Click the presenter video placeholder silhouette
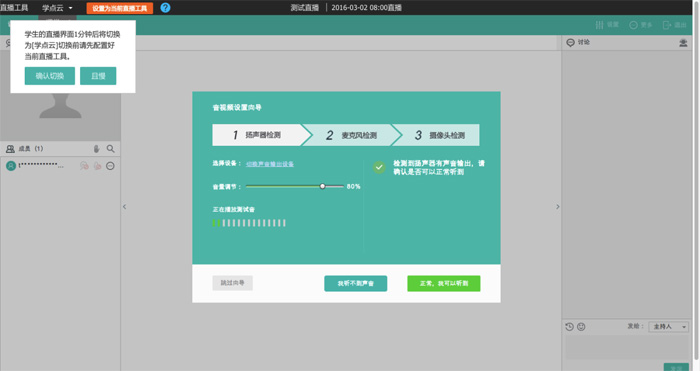This screenshot has height=371, width=700. click(x=60, y=106)
